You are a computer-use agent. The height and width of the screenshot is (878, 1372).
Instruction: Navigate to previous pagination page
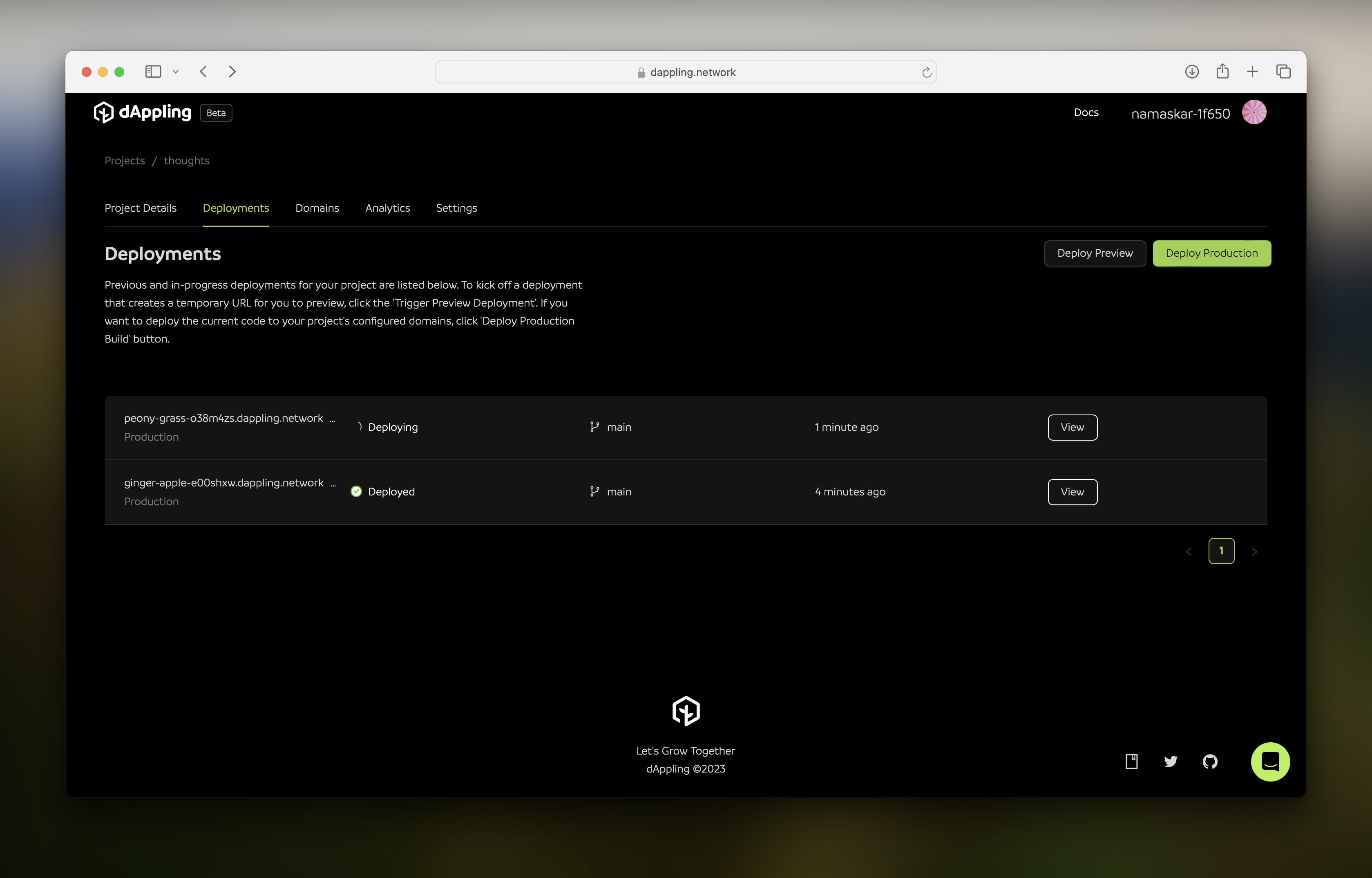(x=1189, y=550)
